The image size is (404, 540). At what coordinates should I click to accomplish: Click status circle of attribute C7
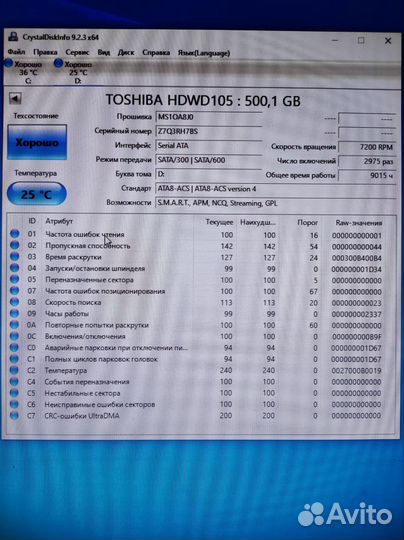pyautogui.click(x=14, y=415)
